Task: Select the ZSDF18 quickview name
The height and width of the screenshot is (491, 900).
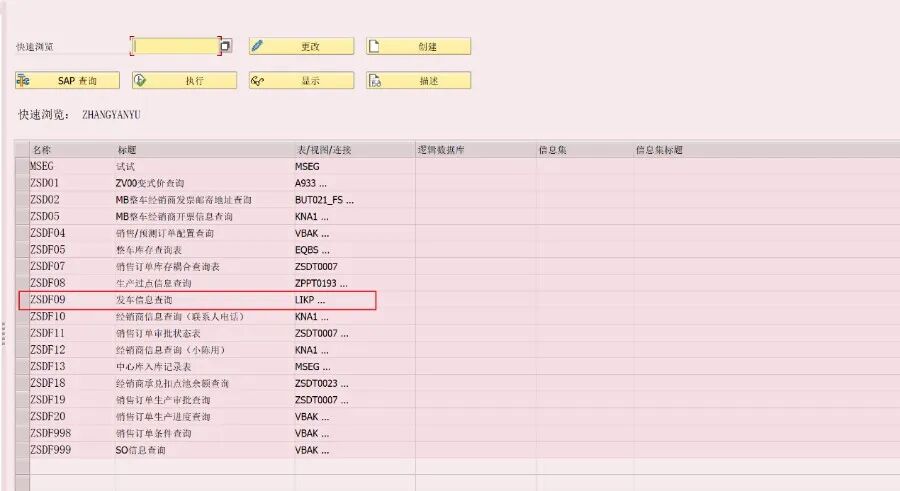Action: click(47, 383)
